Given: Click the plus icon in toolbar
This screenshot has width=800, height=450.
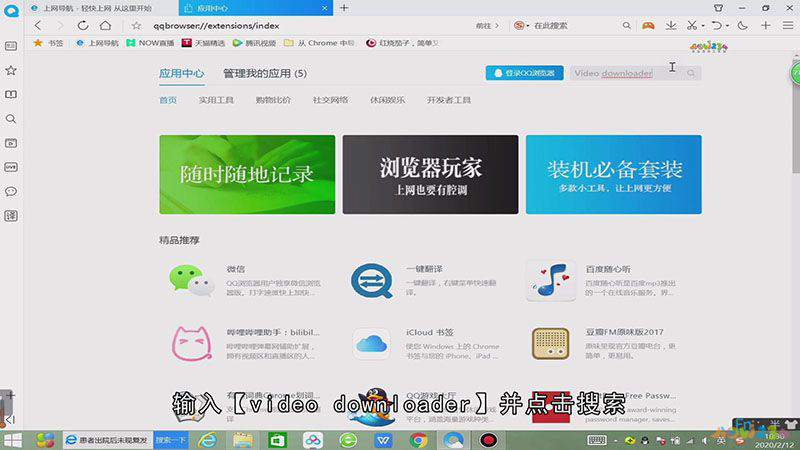Looking at the screenshot, I should pyautogui.click(x=765, y=26).
